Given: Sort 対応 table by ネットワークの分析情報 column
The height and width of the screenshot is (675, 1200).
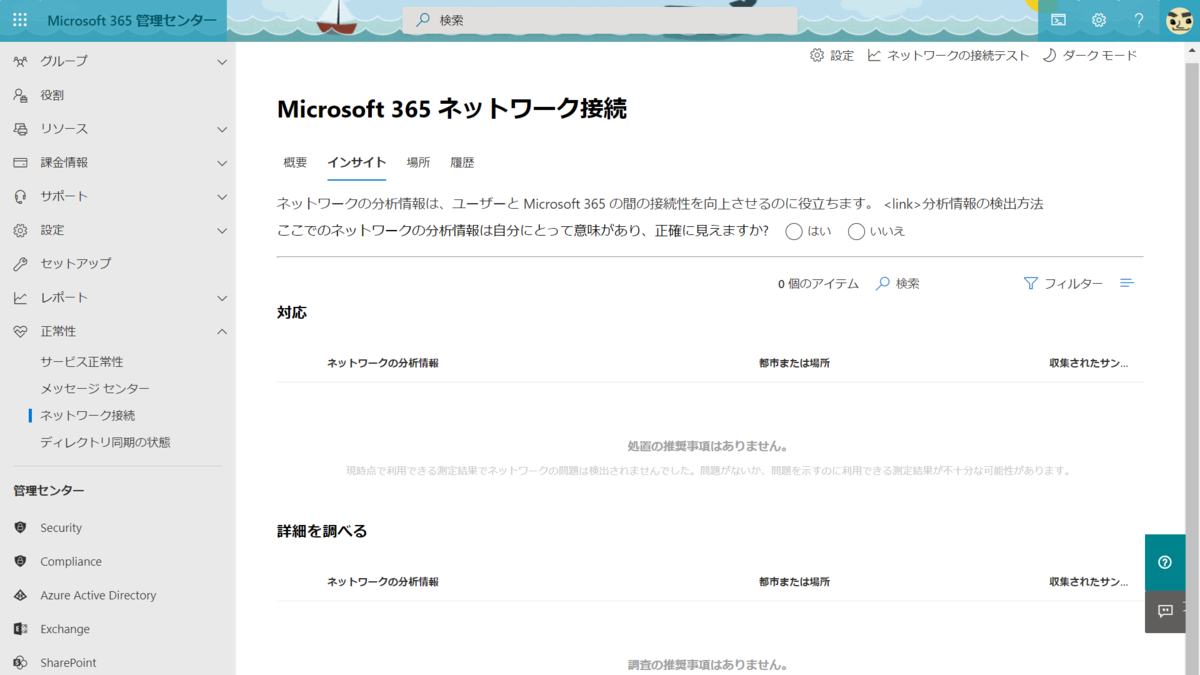Looking at the screenshot, I should pos(383,363).
